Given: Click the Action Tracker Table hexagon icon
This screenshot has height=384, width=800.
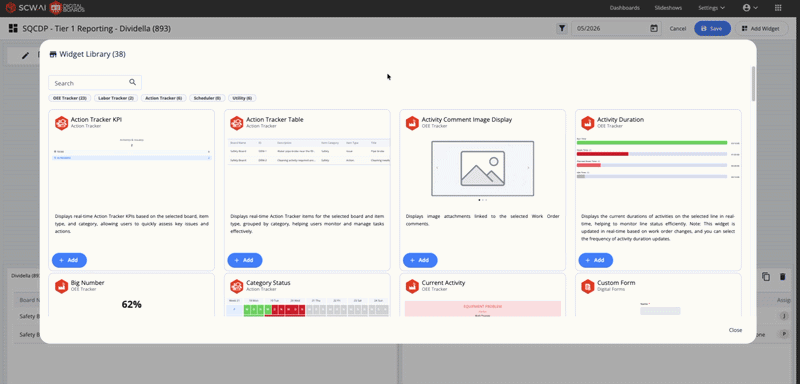Looking at the screenshot, I should pos(237,123).
